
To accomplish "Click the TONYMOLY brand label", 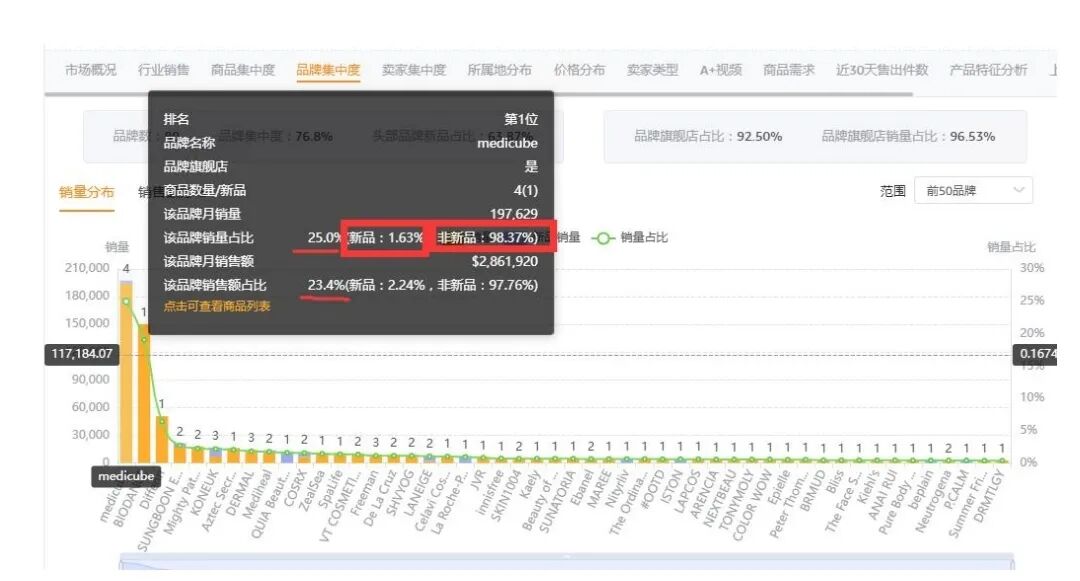I will pyautogui.click(x=736, y=498).
